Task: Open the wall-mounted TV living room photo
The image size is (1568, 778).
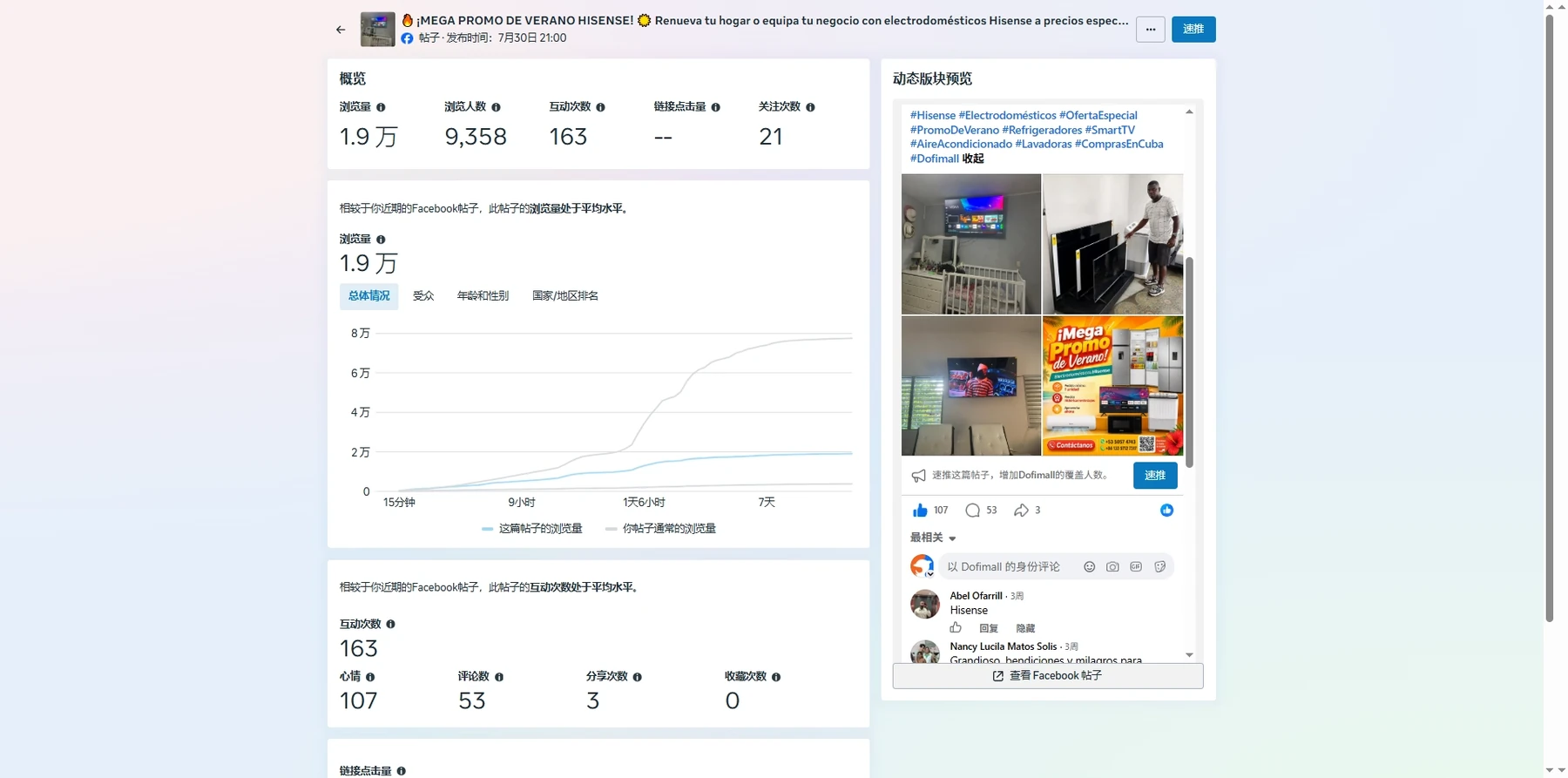Action: 971,386
